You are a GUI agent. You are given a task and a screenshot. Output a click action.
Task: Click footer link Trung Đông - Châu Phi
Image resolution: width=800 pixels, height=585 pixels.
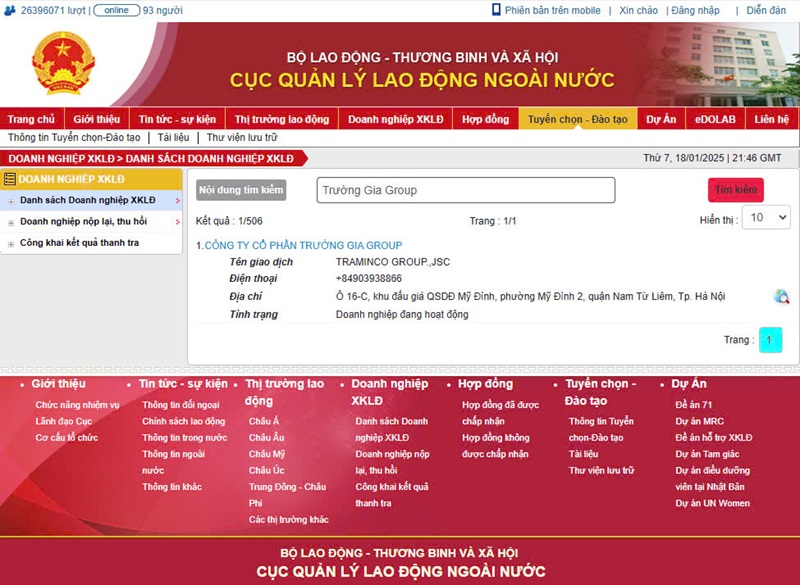287,495
